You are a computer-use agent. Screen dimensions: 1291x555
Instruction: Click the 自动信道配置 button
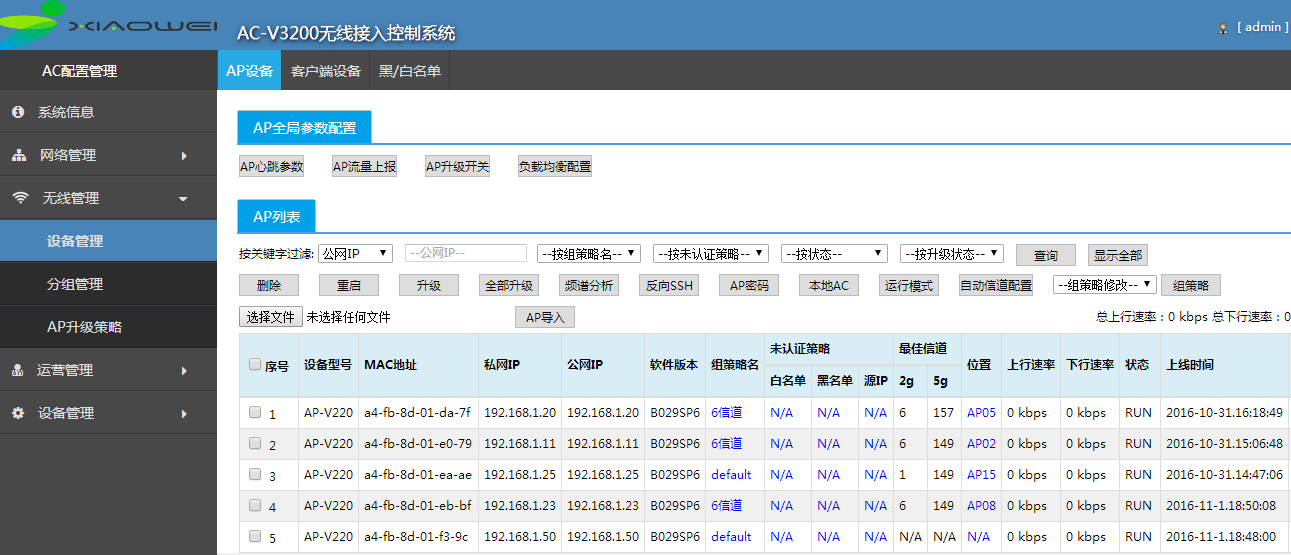[996, 285]
